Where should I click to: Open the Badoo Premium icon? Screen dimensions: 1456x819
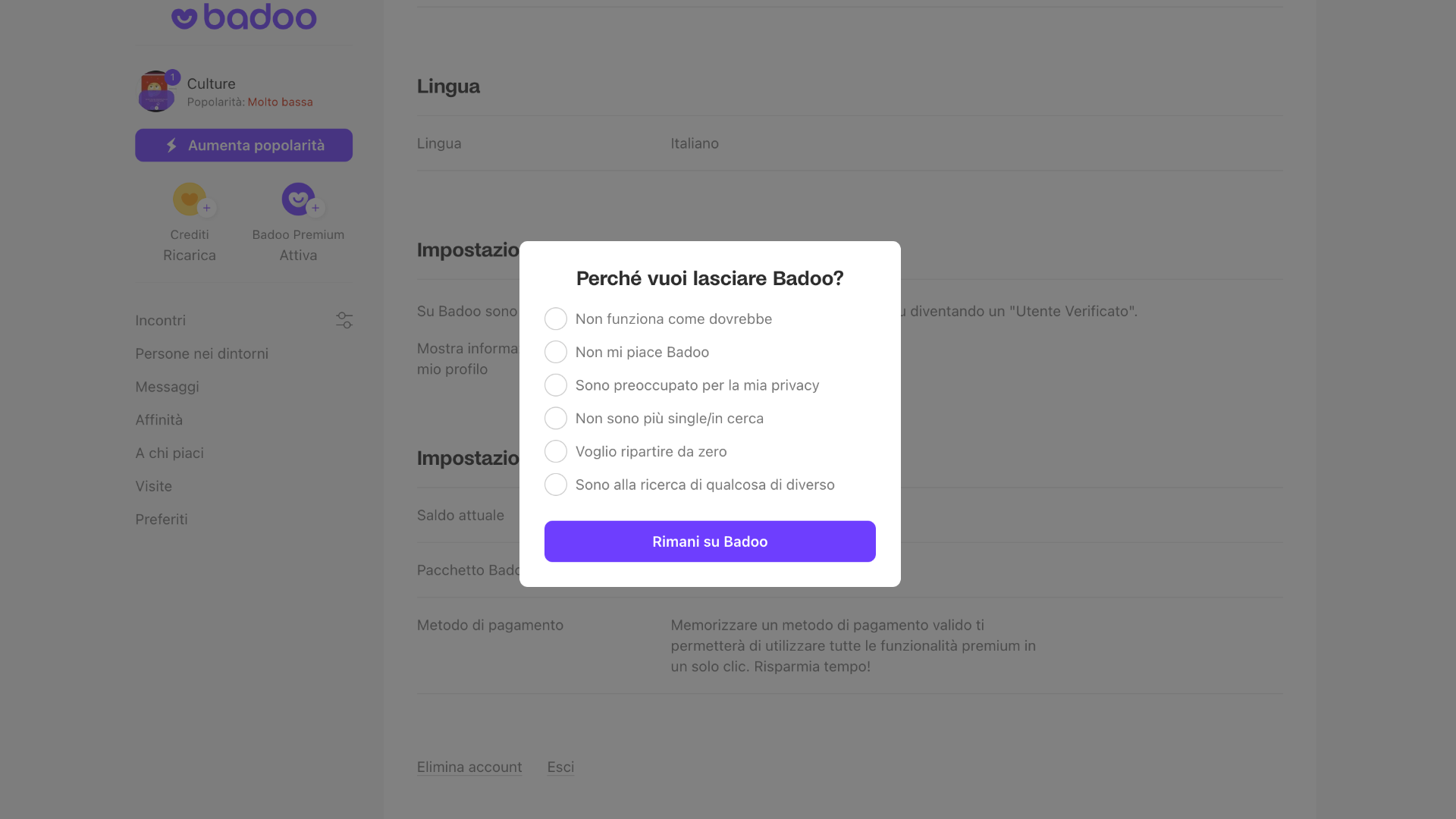click(x=297, y=199)
